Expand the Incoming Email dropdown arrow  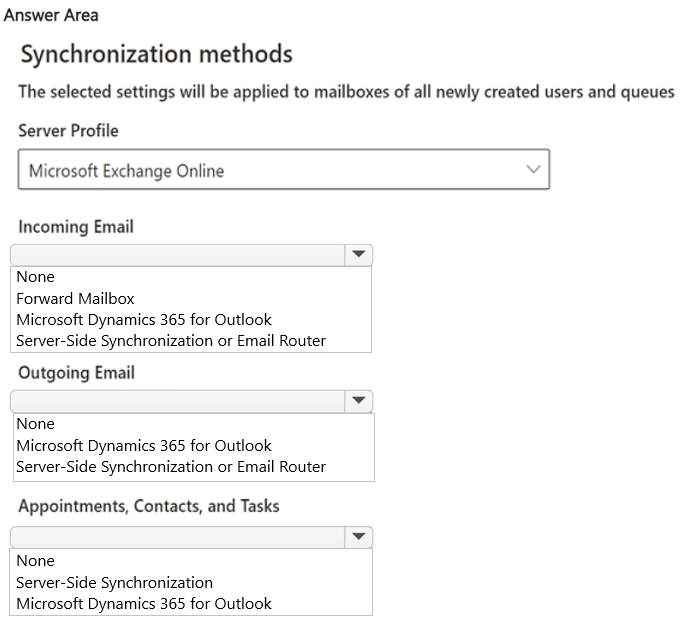point(358,255)
